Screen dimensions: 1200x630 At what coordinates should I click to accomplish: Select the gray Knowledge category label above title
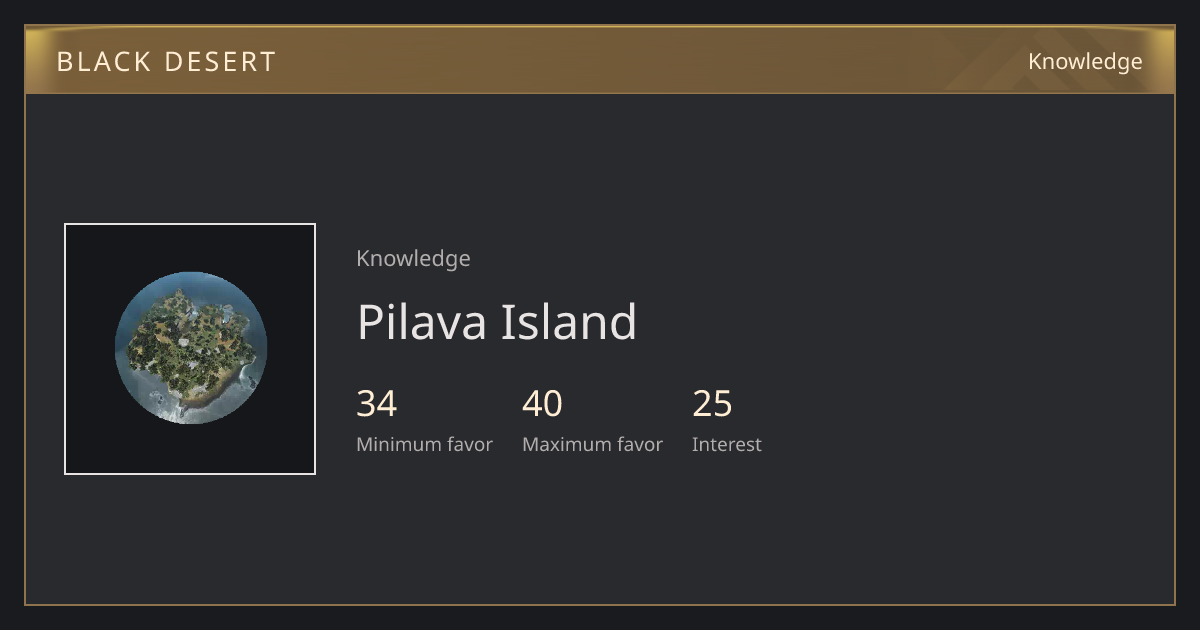pos(413,259)
